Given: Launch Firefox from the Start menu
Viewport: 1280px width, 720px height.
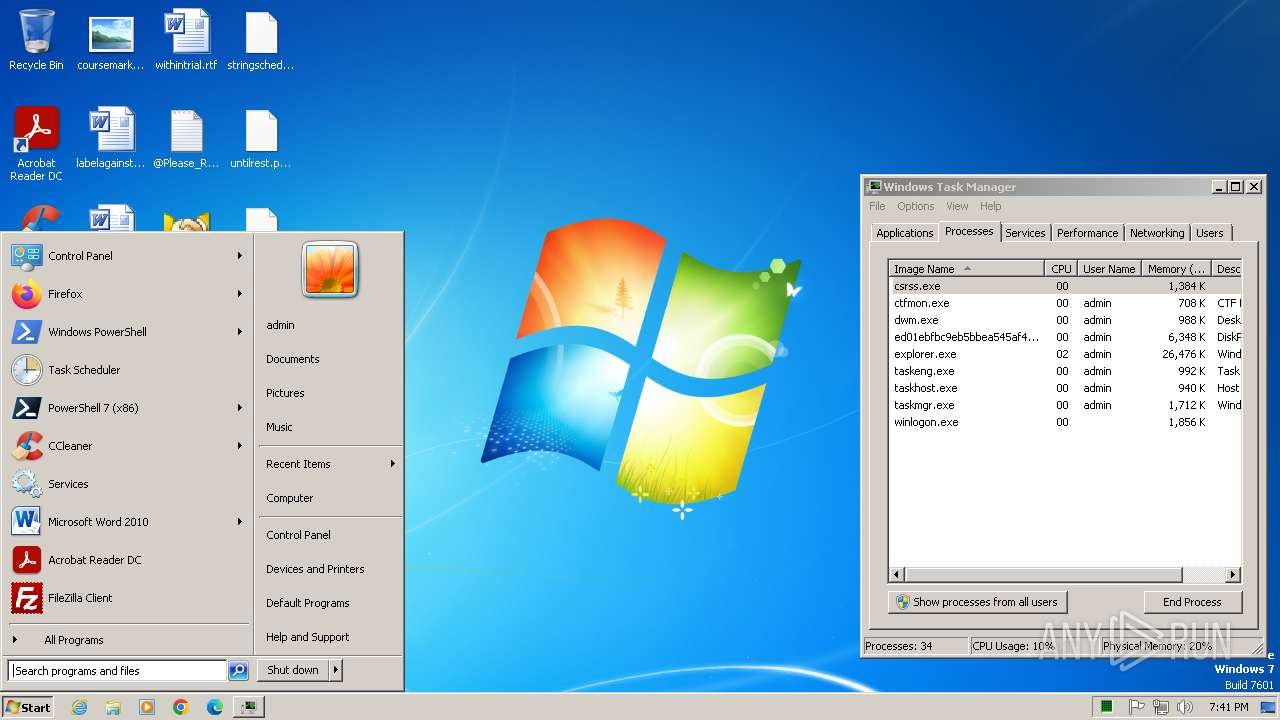Looking at the screenshot, I should 126,294.
